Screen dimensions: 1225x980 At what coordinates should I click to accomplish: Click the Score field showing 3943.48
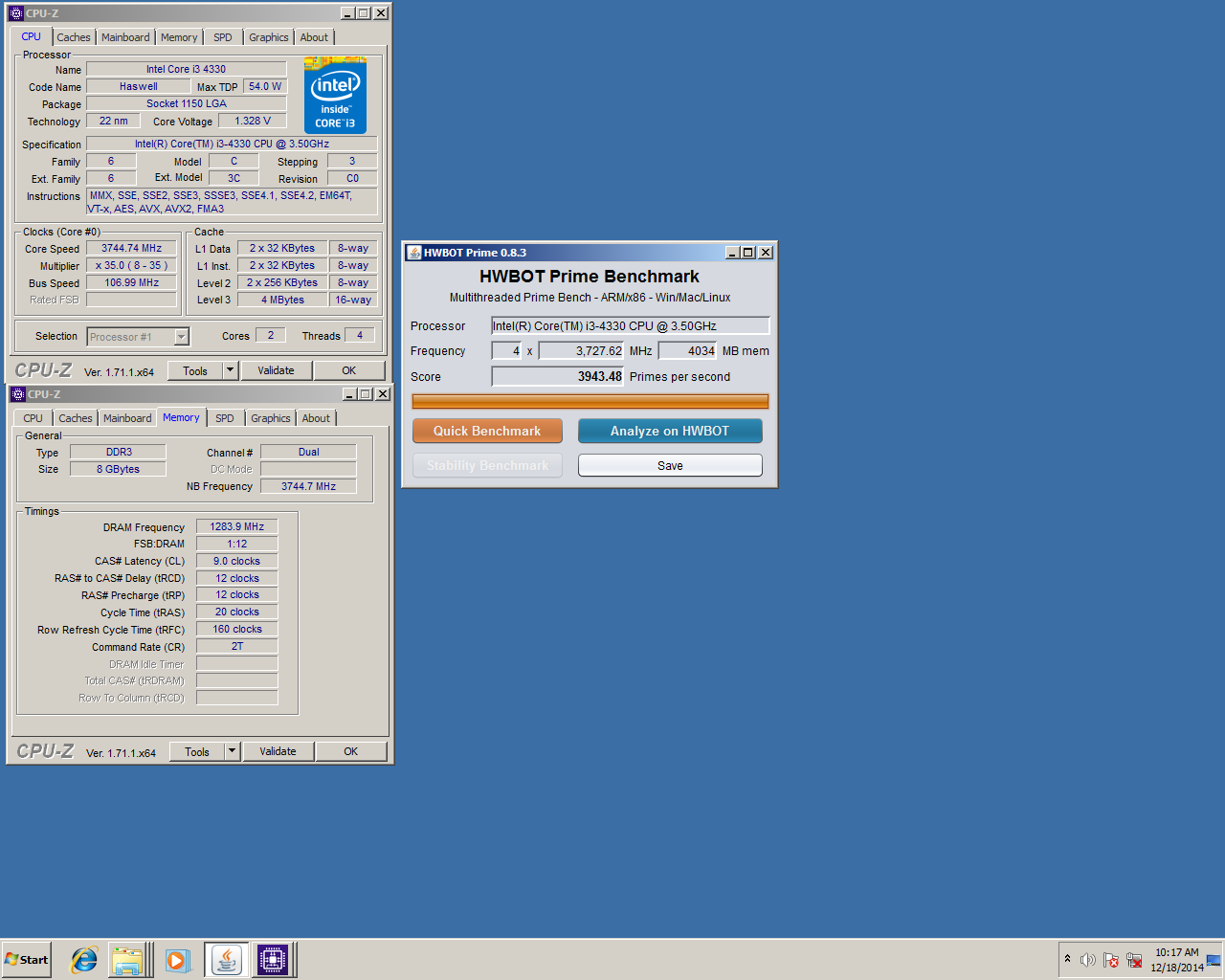[x=557, y=376]
